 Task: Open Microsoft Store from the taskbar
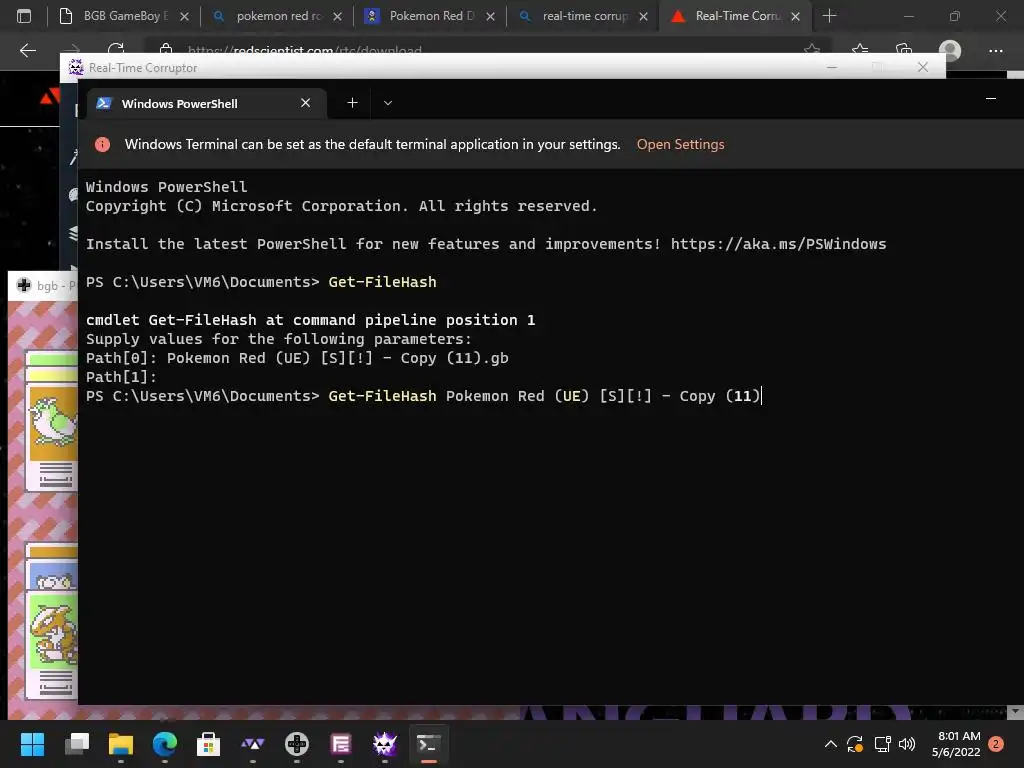pos(208,744)
